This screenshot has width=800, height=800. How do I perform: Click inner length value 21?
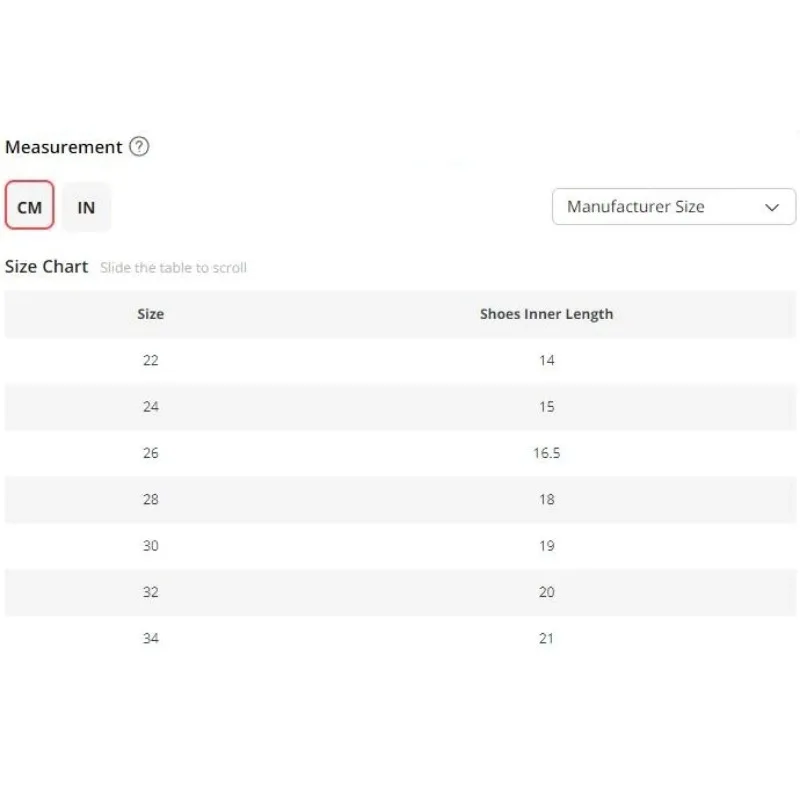point(546,638)
